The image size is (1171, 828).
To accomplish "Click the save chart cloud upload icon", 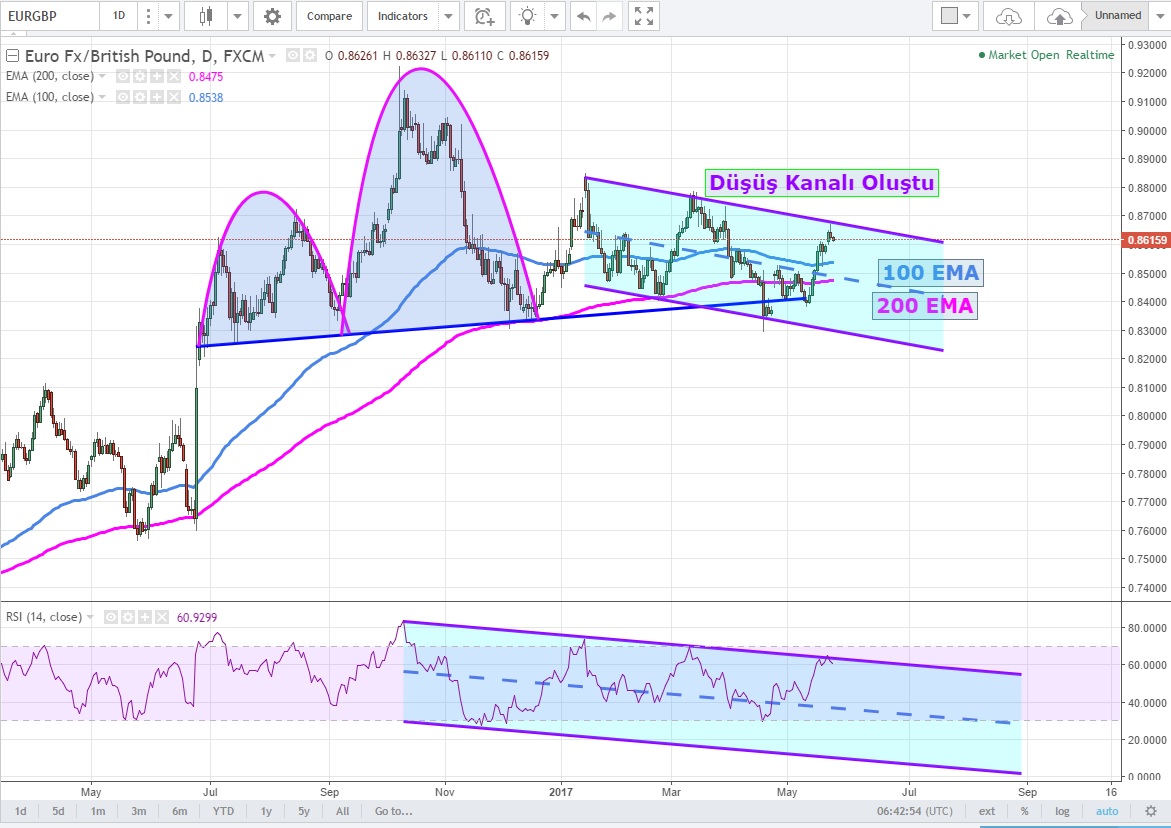I will pyautogui.click(x=1059, y=16).
